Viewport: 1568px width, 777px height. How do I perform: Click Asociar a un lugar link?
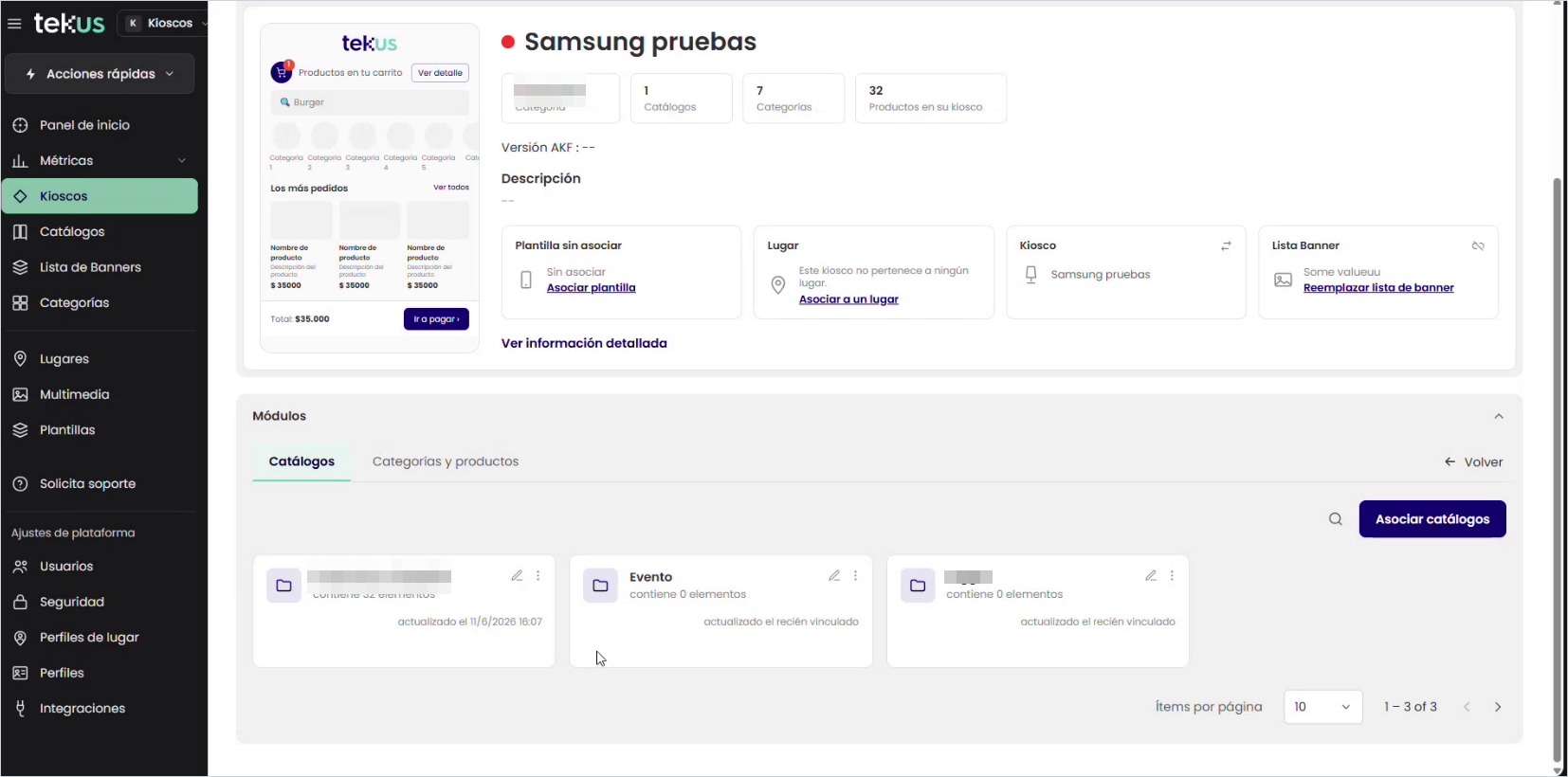tap(848, 299)
